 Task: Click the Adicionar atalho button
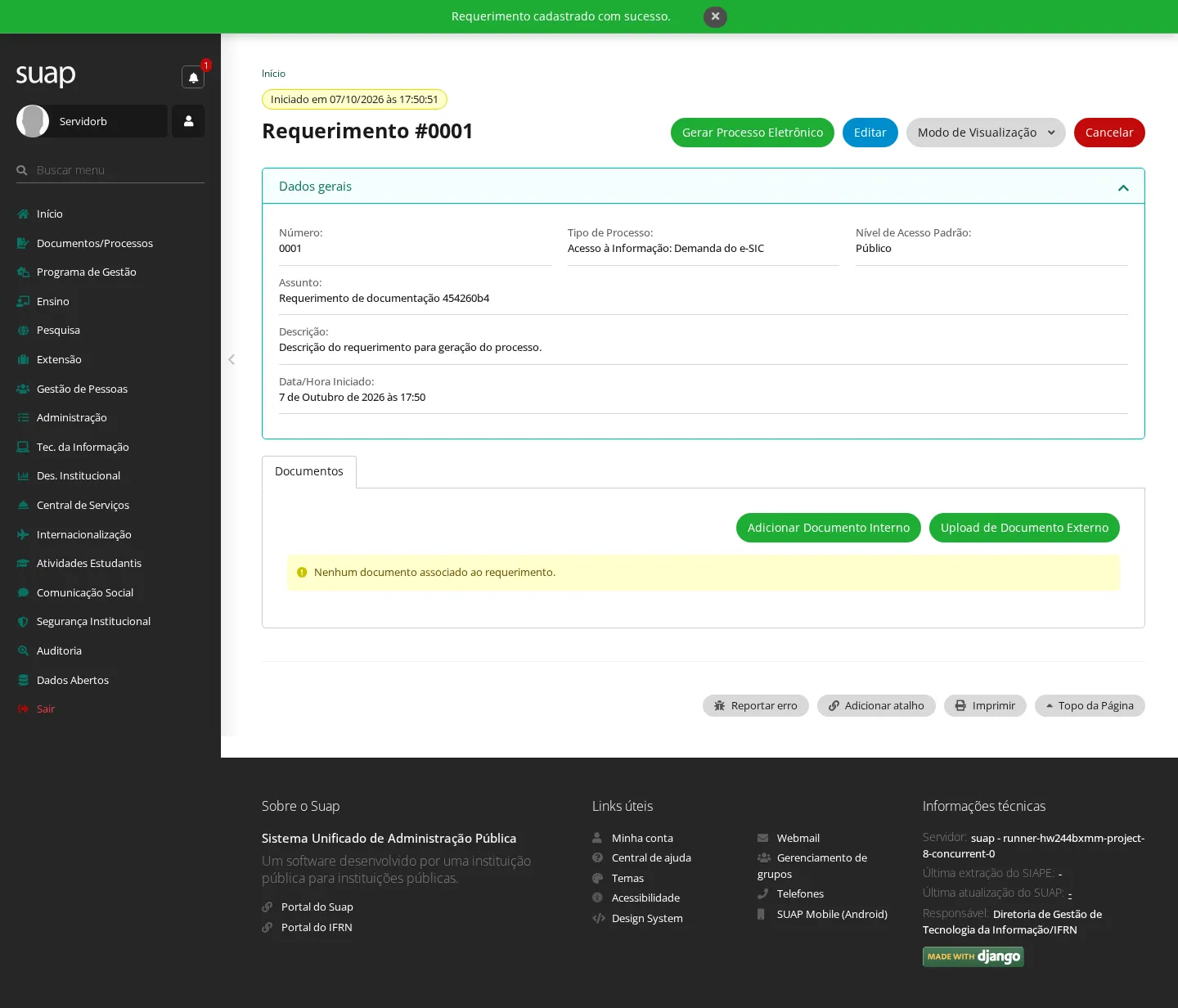point(876,705)
